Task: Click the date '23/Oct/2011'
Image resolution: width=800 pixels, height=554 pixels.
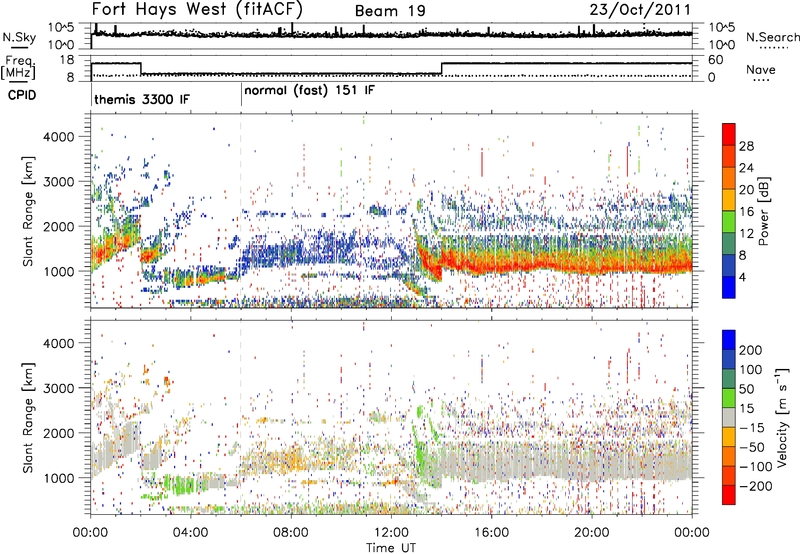Action: (x=640, y=10)
